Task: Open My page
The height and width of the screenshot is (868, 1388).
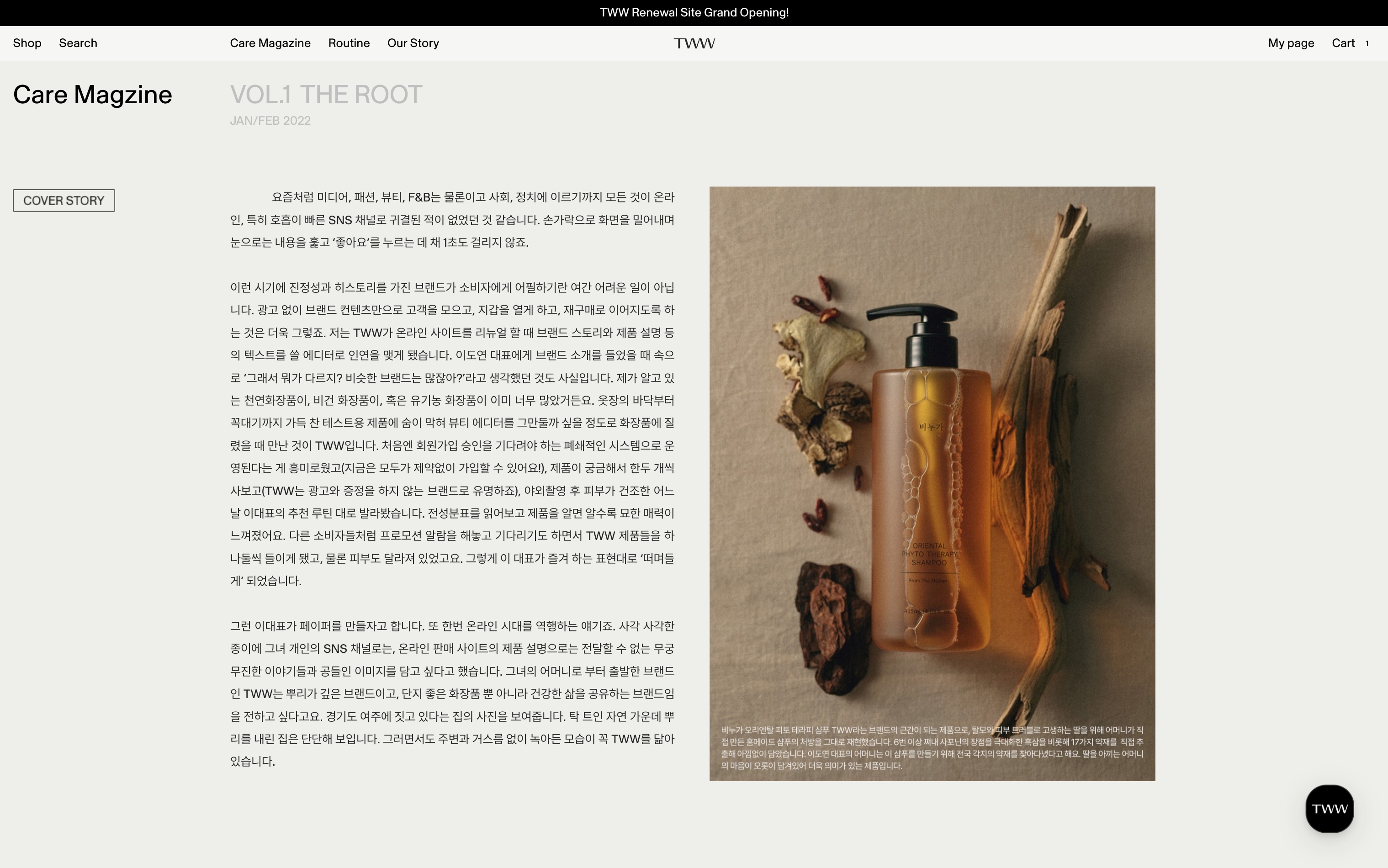Action: tap(1290, 44)
